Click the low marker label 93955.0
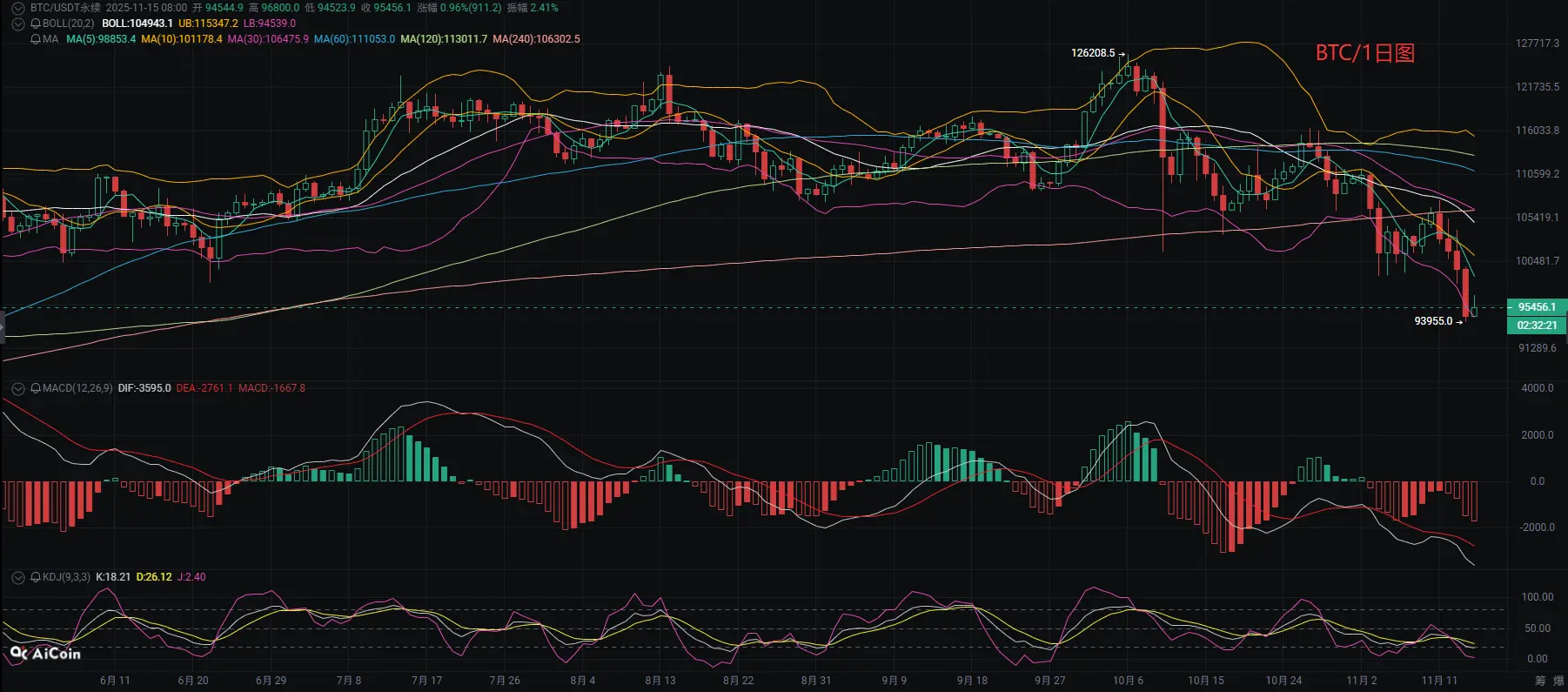Screen dimensions: 1568x692 (x=1433, y=321)
